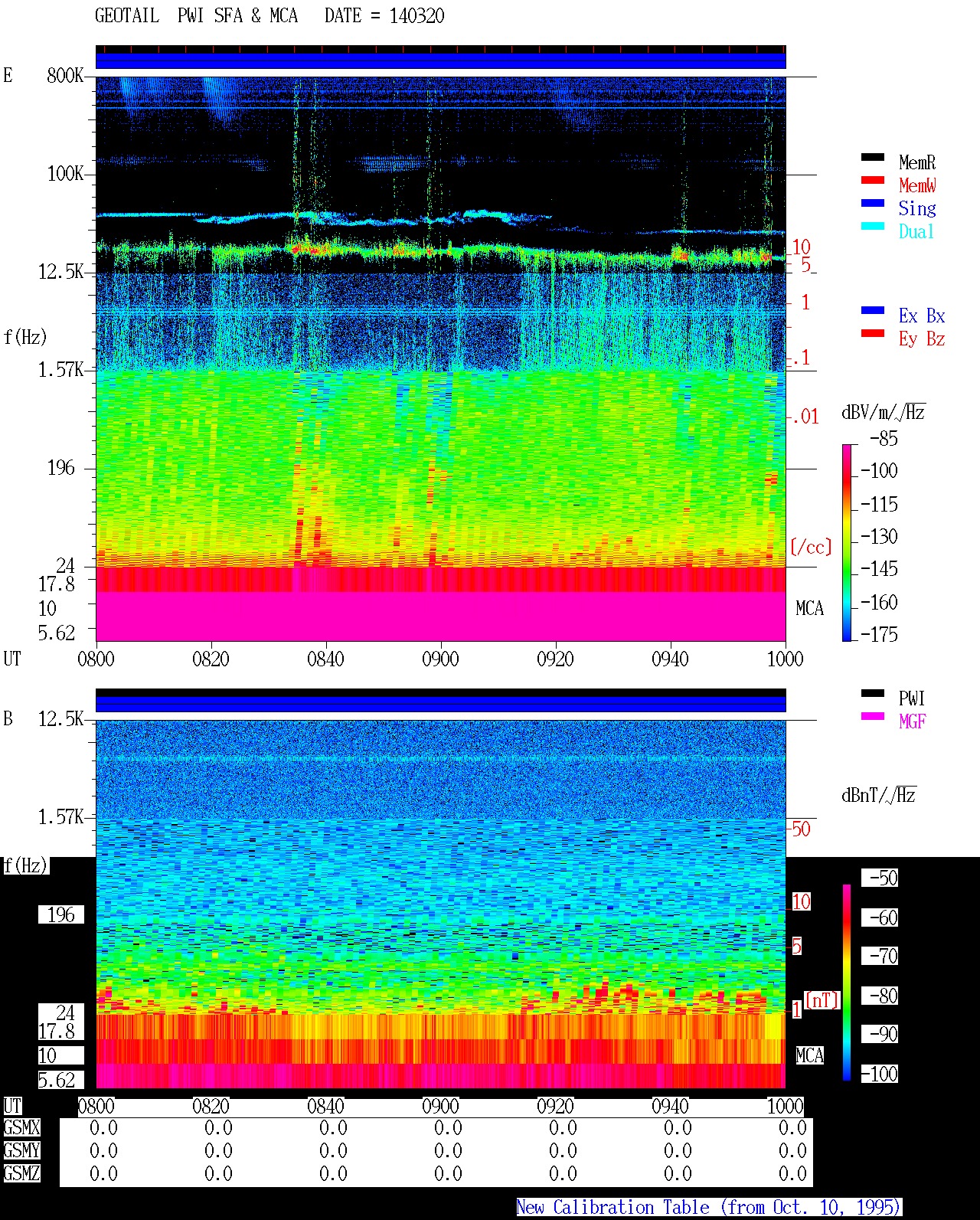Click the 0900 UT tick on electric spectrogram
The image size is (980, 1220).
tap(440, 659)
